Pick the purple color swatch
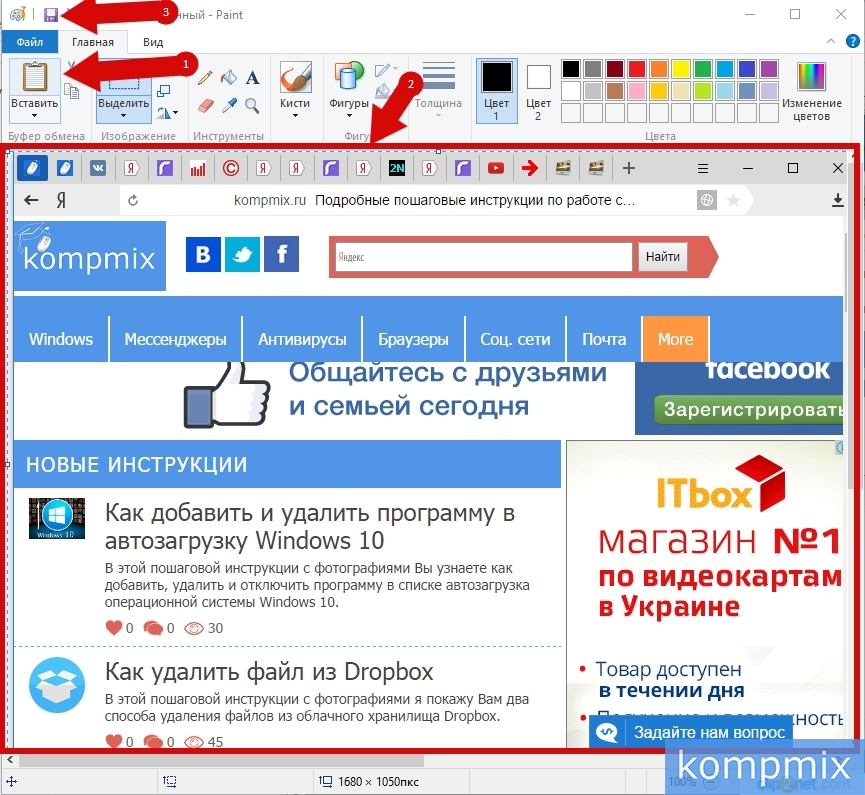865x795 pixels. [768, 69]
